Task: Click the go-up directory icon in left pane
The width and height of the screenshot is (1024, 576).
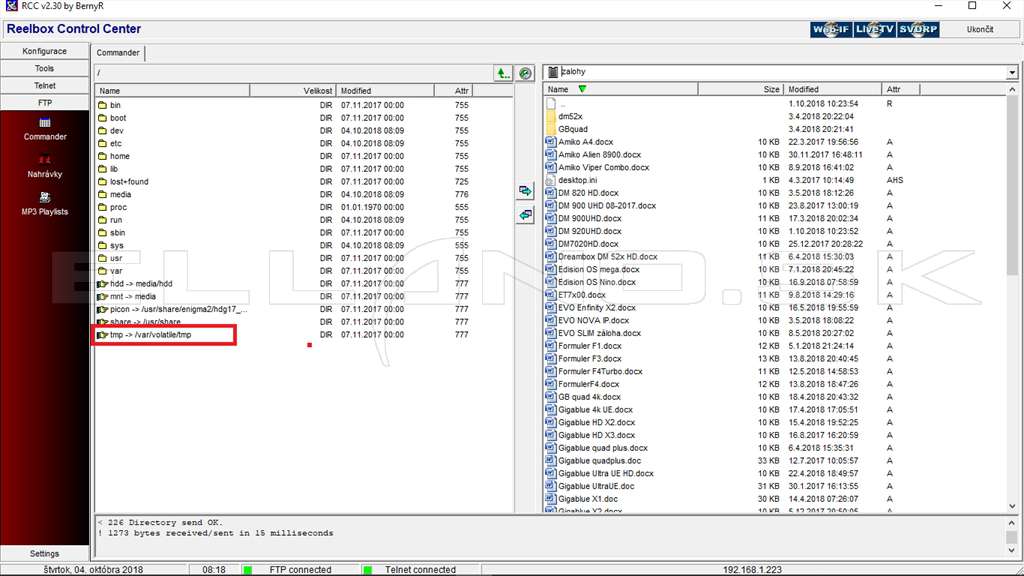Action: [503, 73]
